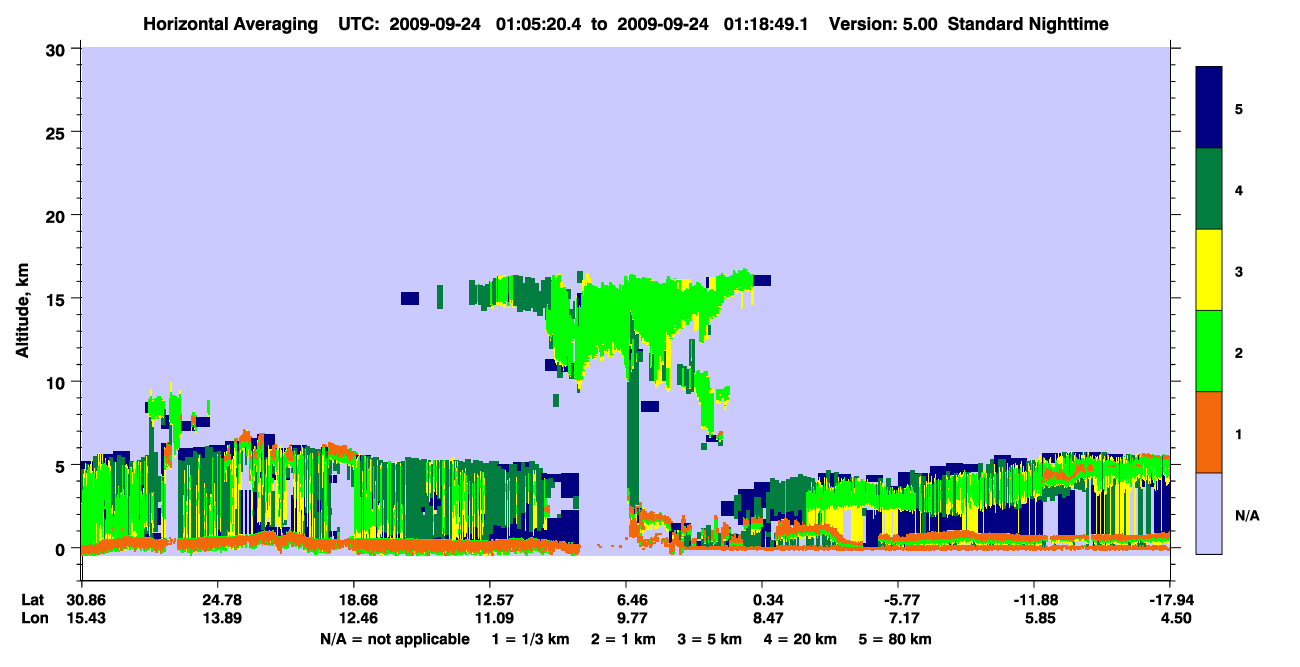Click the 'Standard Nighttime' text in title

pyautogui.click(x=1028, y=23)
